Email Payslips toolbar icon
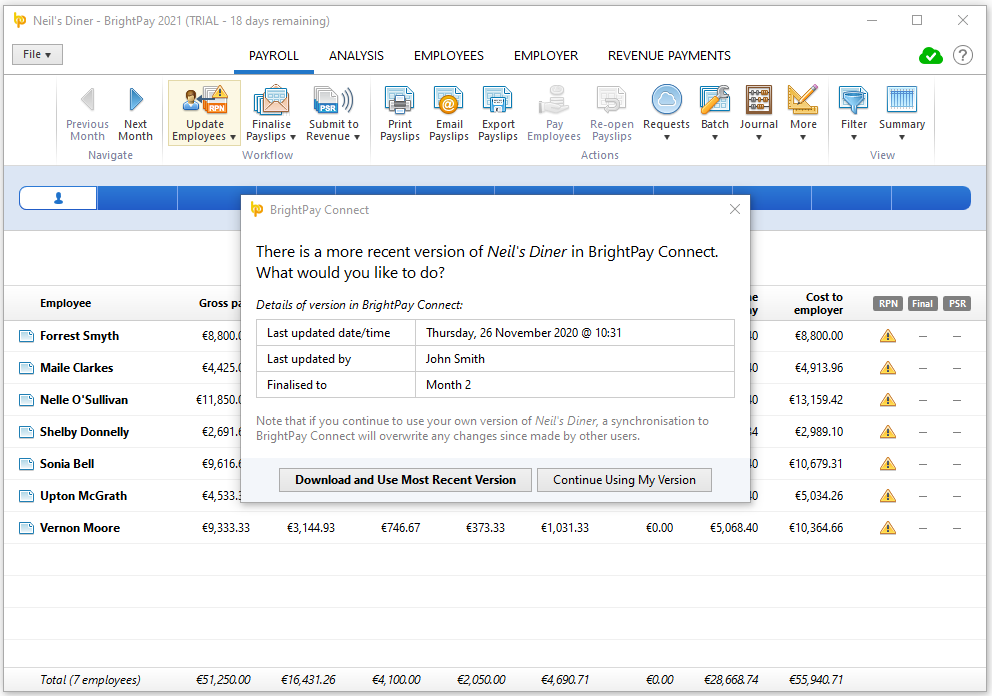Image resolution: width=992 pixels, height=696 pixels. tap(449, 113)
